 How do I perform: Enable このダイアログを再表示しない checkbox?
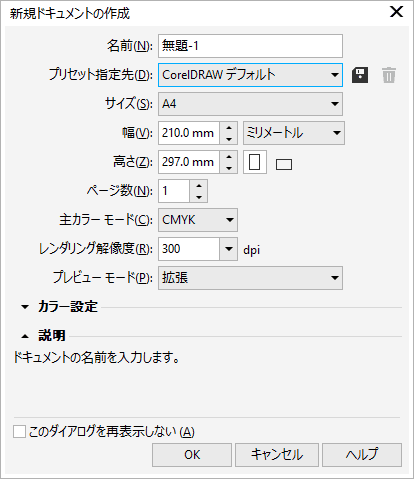pyautogui.click(x=19, y=431)
